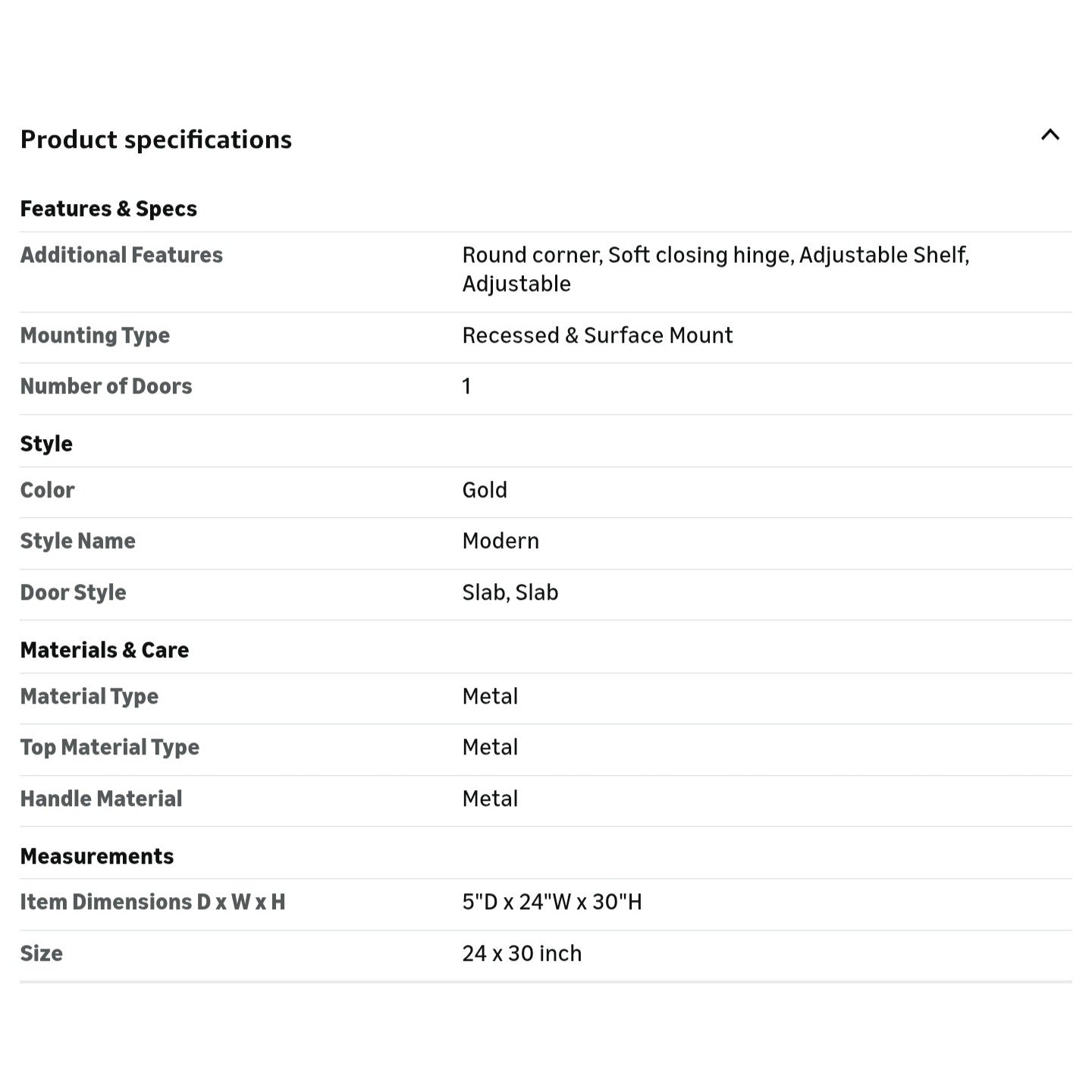Select the Mounting Type label
Screen dimensions: 1092x1092
click(x=95, y=335)
